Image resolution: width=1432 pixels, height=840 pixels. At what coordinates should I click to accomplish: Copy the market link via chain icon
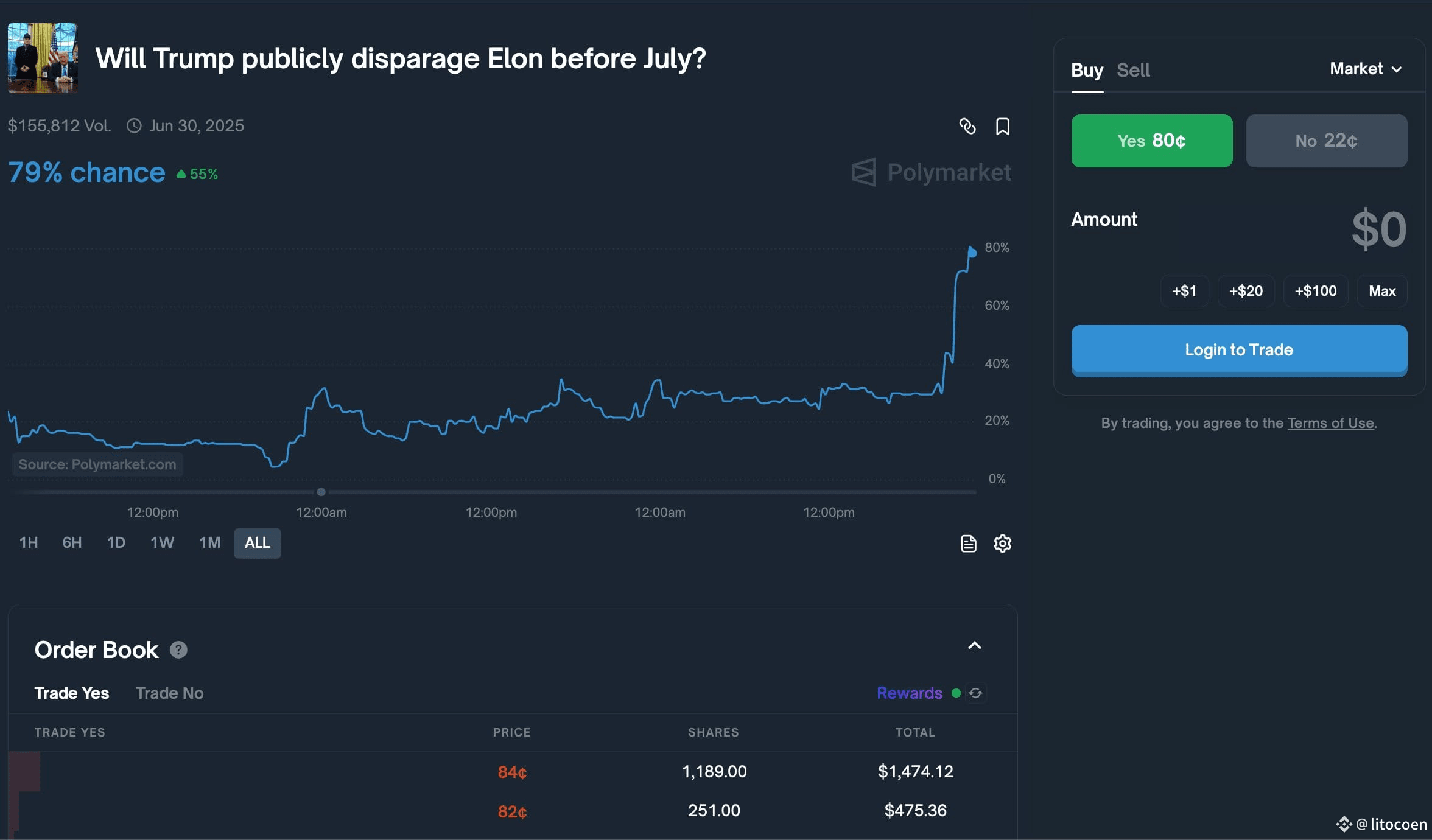click(x=967, y=126)
